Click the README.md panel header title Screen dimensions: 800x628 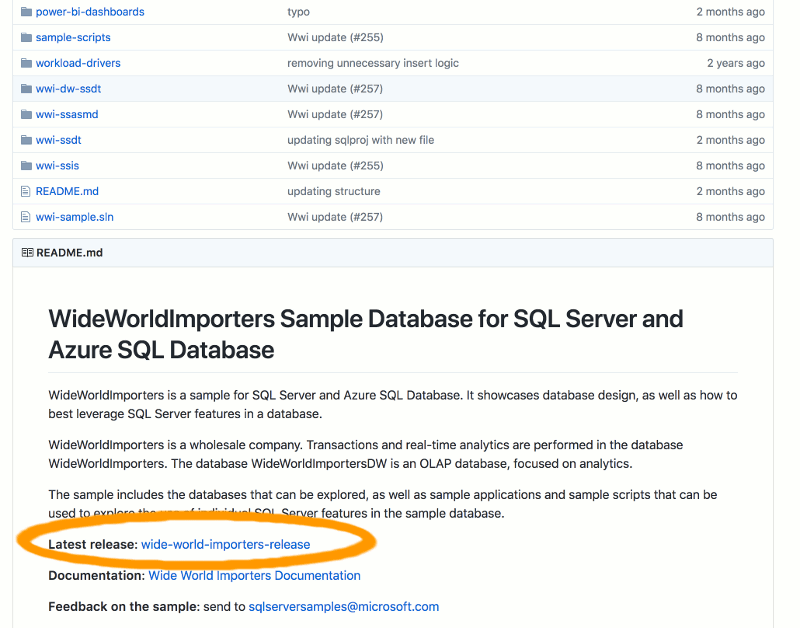69,253
